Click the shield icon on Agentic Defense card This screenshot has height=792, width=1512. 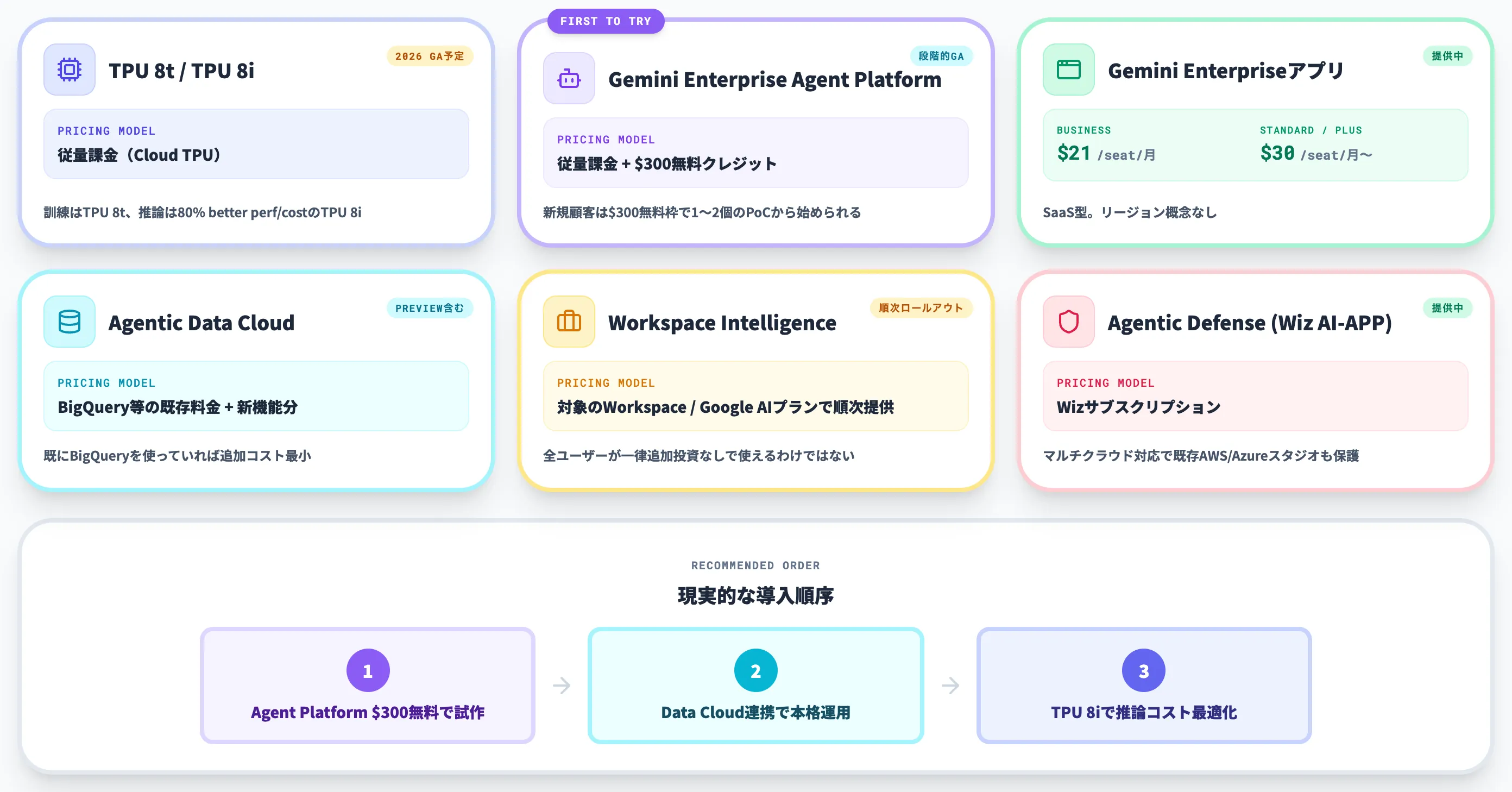click(1068, 322)
